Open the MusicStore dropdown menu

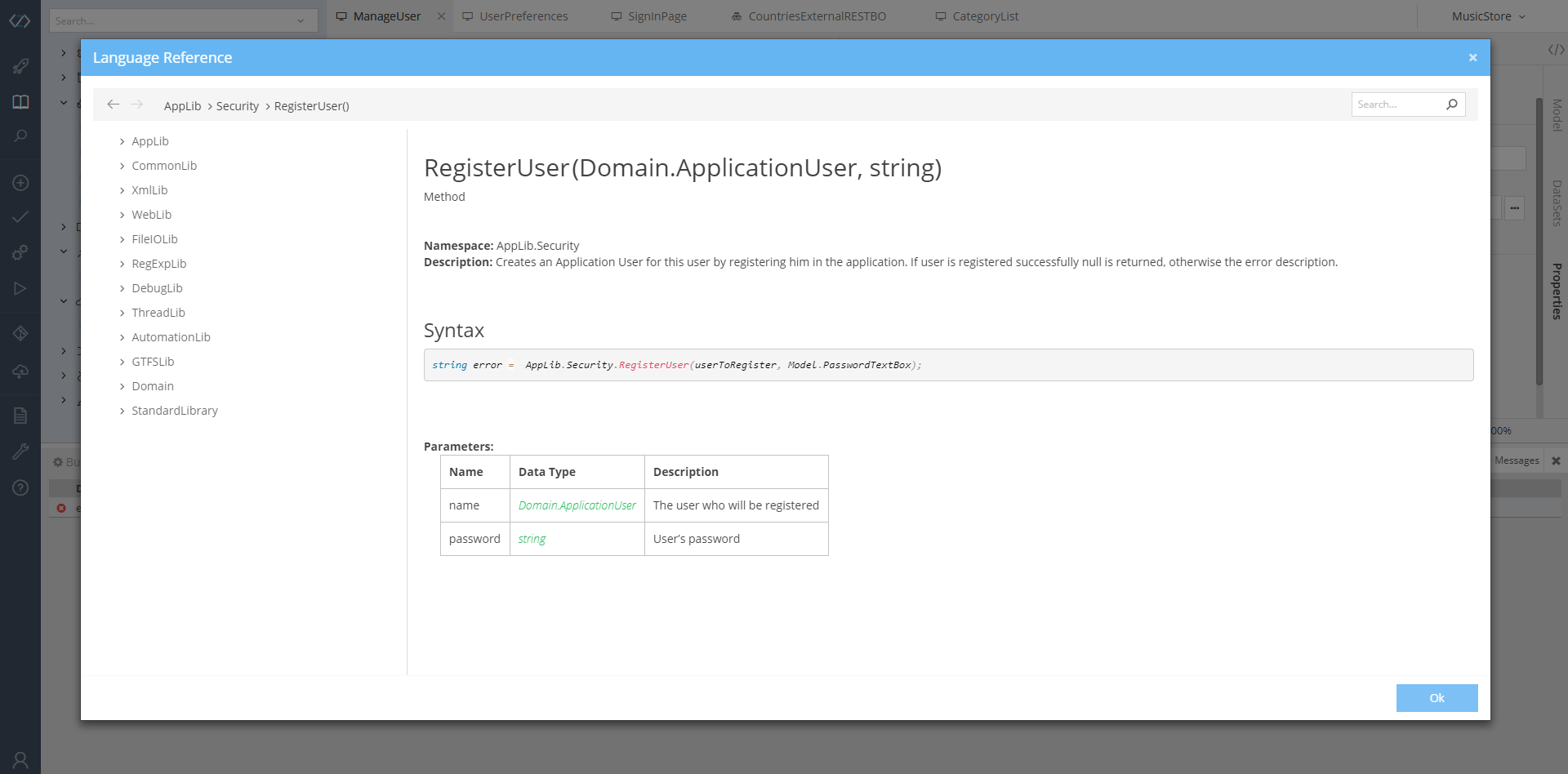1488,16
